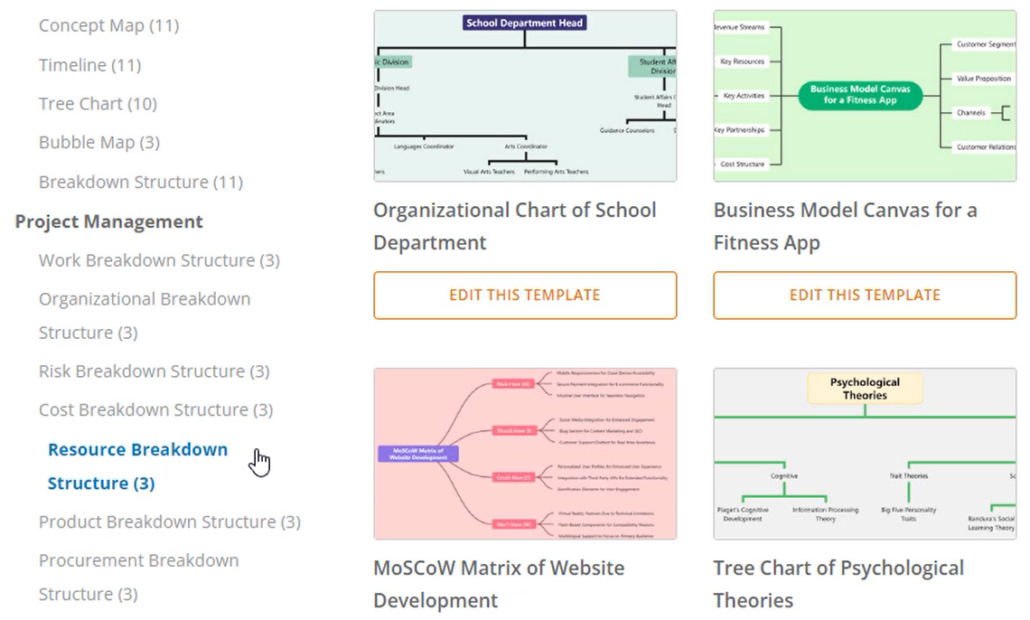
Task: Open Risk Breakdown Structure category
Action: 152,371
